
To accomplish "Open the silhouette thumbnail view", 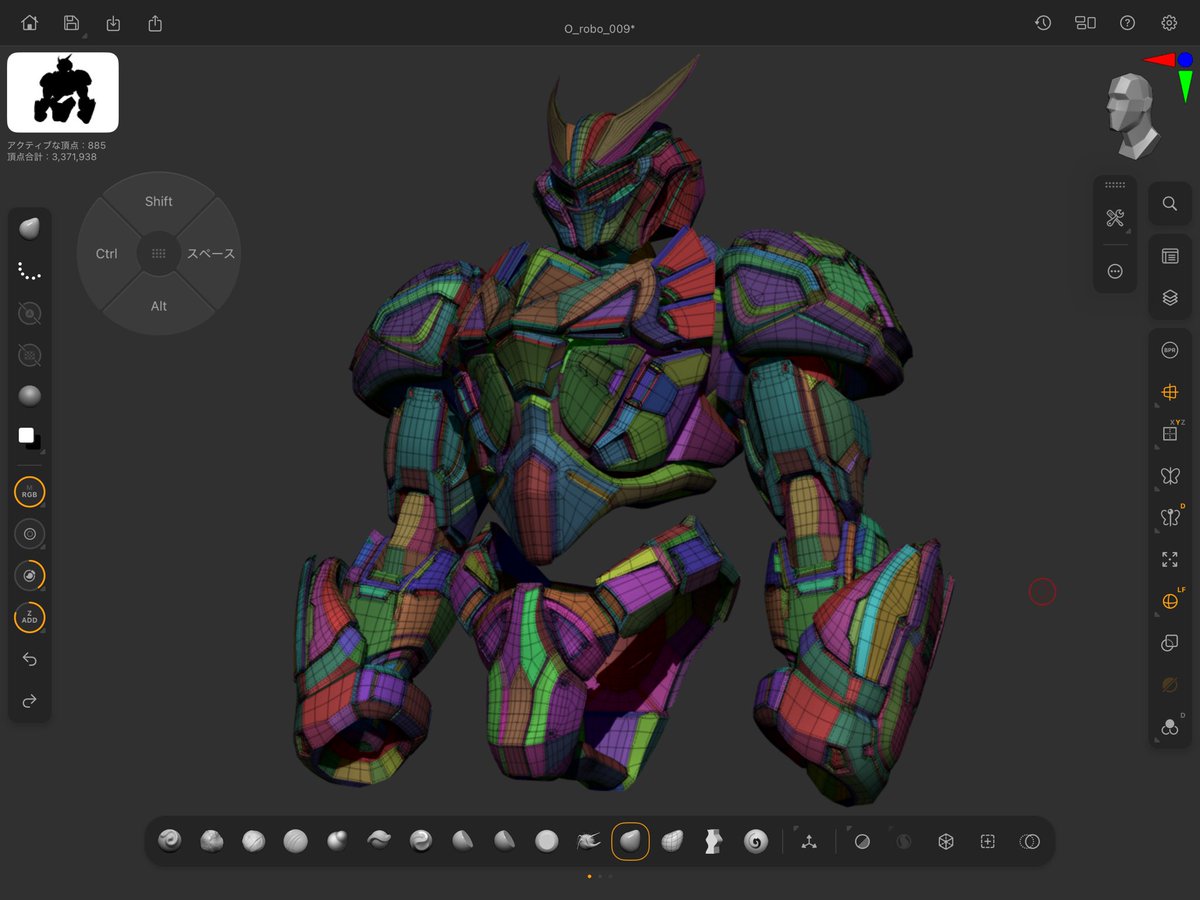I will coord(63,93).
